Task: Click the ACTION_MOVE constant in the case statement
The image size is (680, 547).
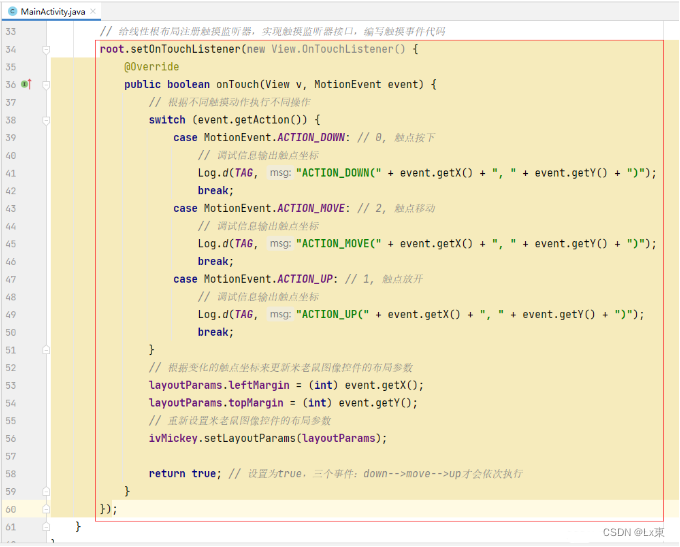Action: click(x=311, y=208)
